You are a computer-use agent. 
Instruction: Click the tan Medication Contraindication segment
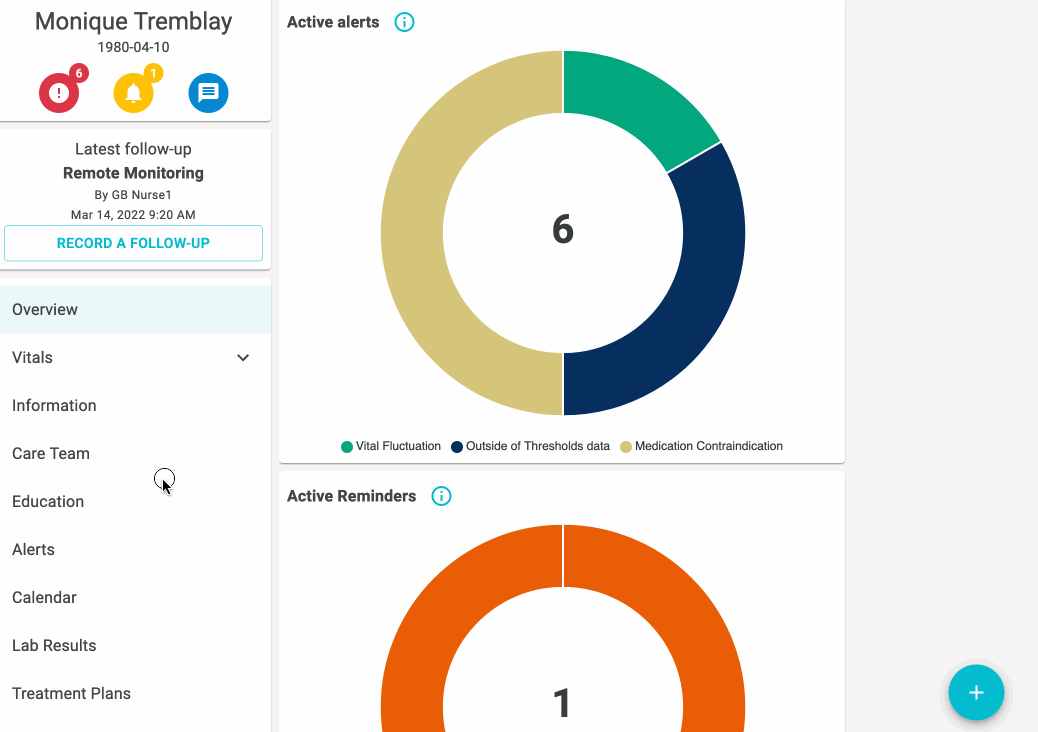(414, 233)
